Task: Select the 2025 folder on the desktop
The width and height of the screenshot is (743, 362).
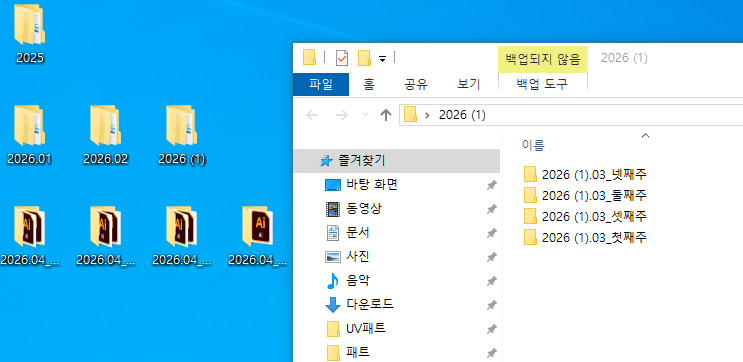Action: 30,34
